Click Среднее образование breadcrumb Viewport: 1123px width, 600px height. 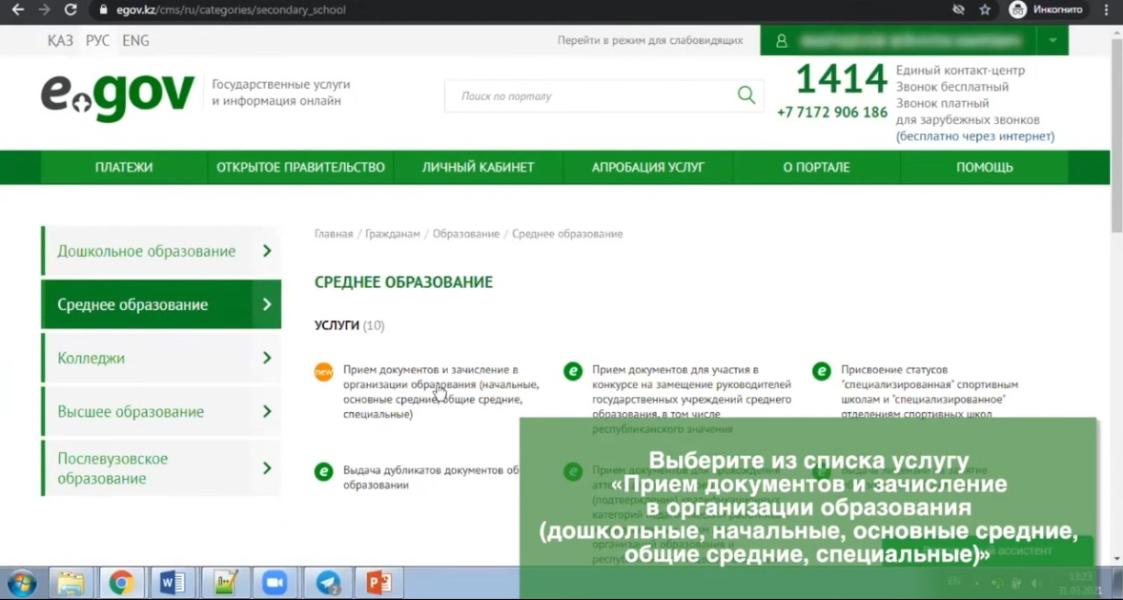click(567, 234)
